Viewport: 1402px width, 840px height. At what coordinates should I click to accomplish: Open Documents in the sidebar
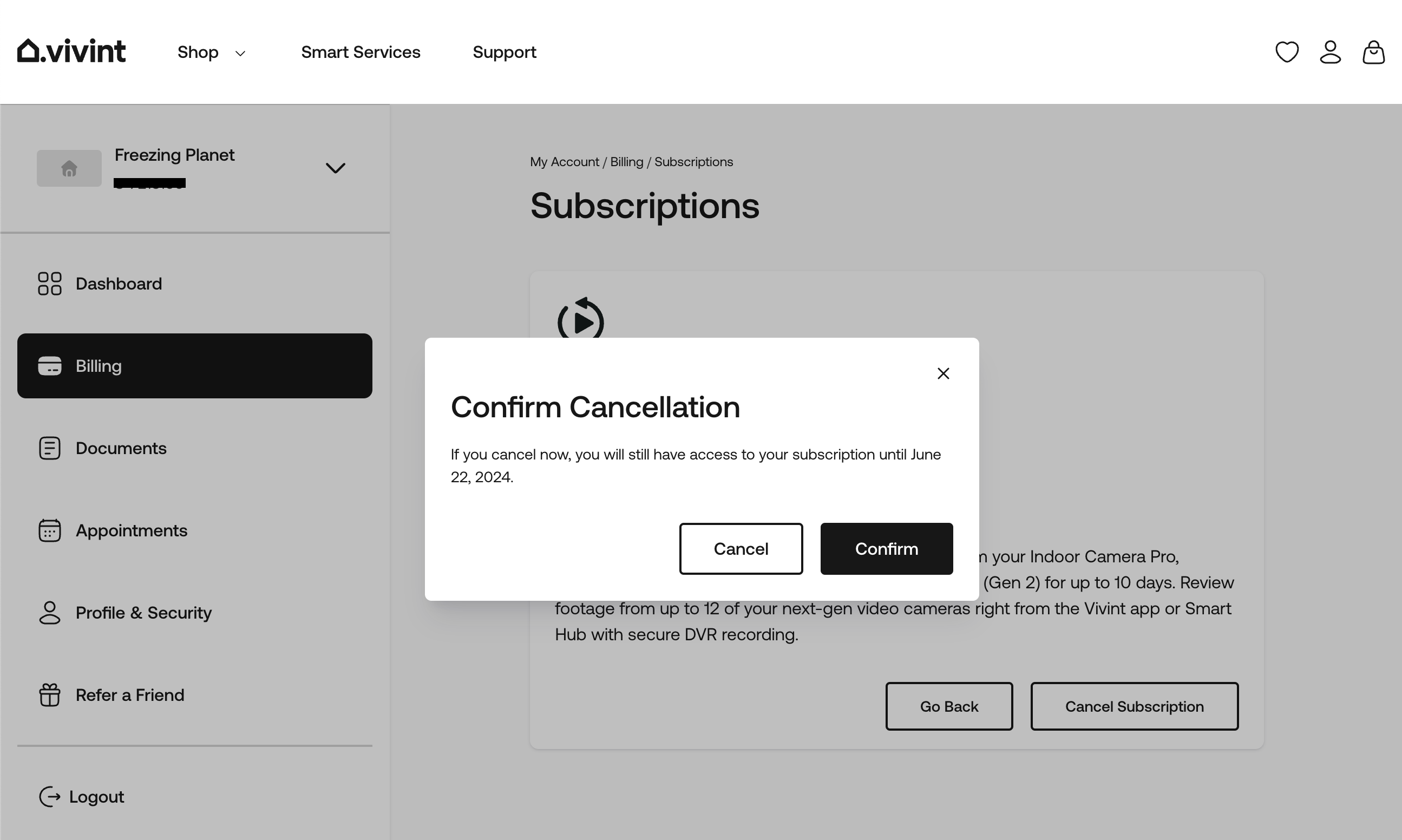(x=121, y=448)
